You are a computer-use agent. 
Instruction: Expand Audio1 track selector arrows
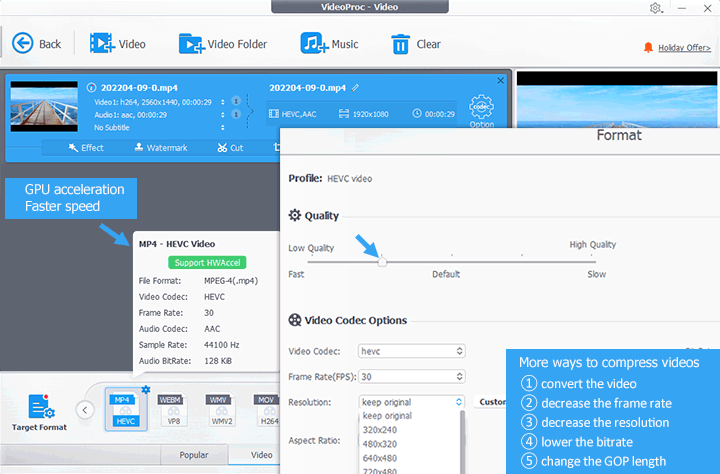coord(223,115)
